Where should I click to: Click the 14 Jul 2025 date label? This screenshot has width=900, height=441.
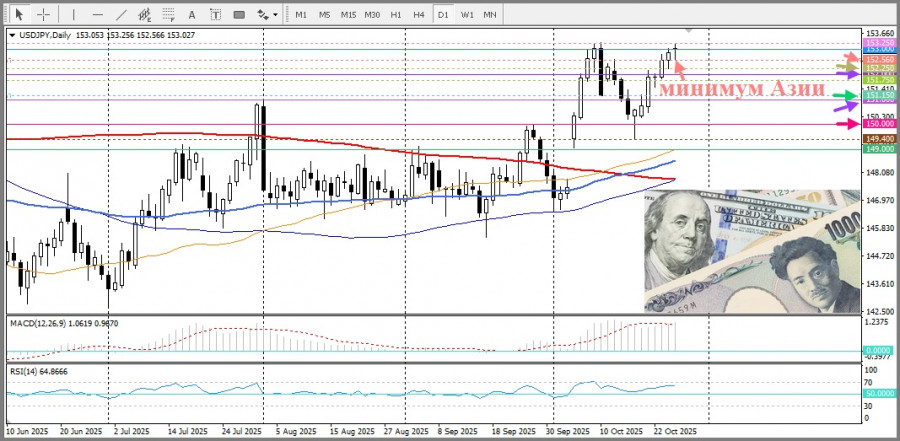coord(188,431)
